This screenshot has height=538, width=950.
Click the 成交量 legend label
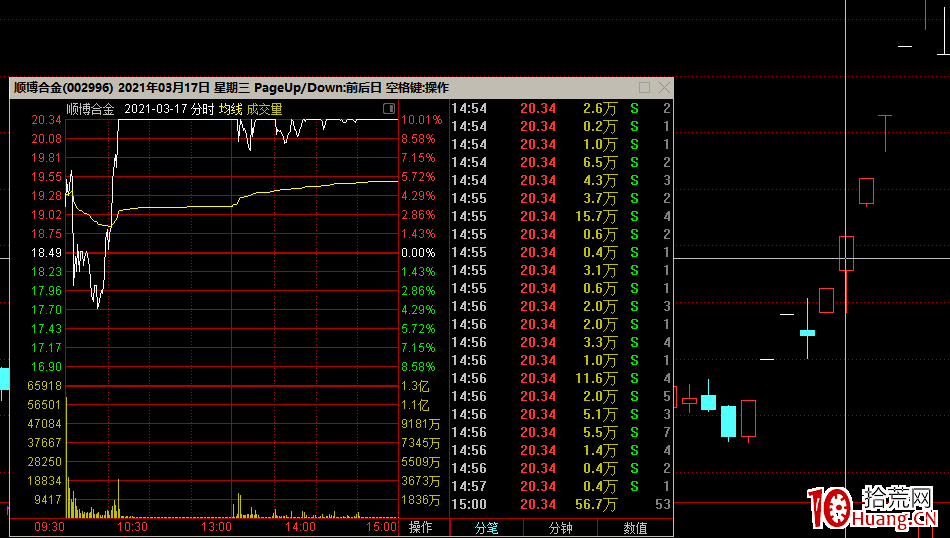tap(265, 109)
